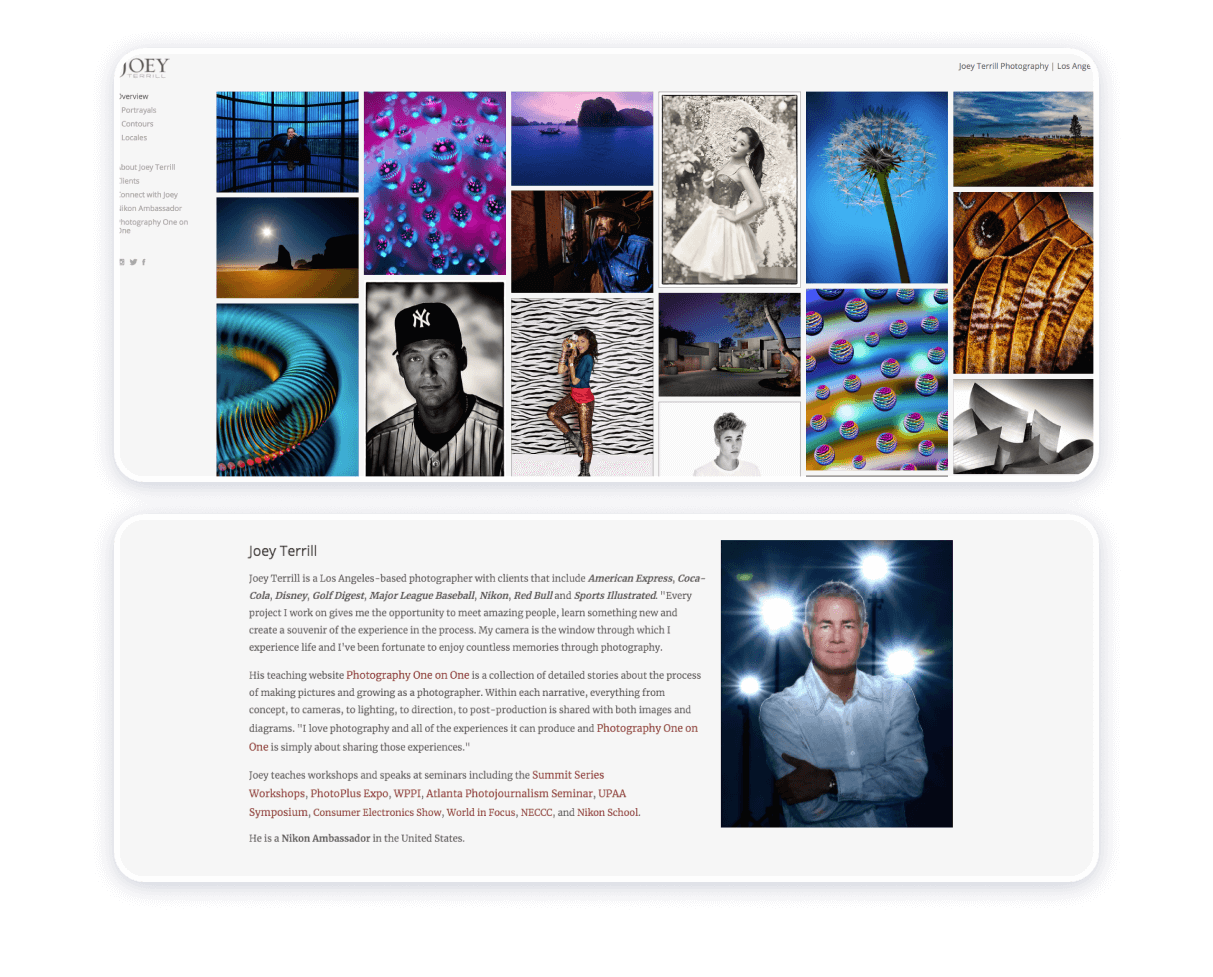Open the Justin Bieber photo
The width and height of the screenshot is (1213, 977).
[729, 440]
